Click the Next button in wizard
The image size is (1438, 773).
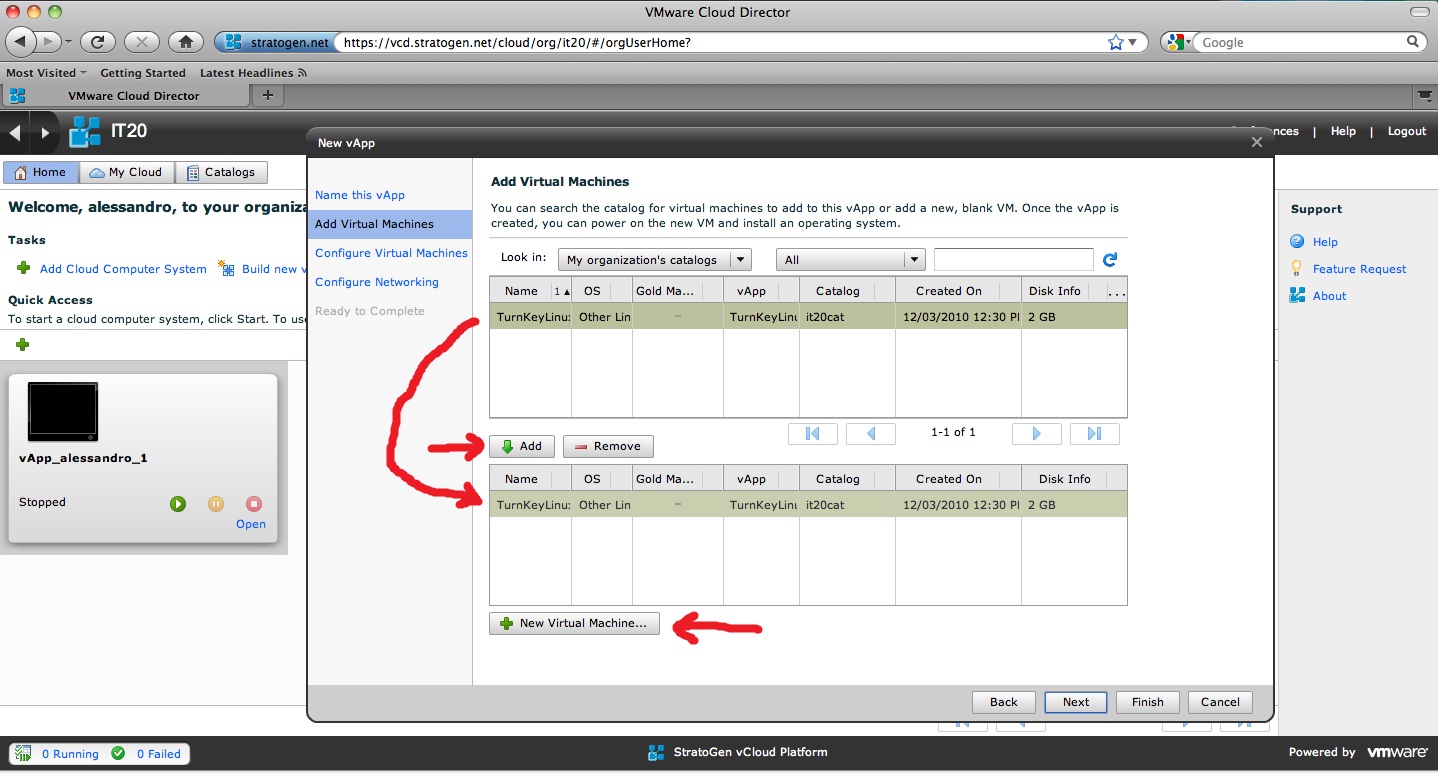(x=1075, y=702)
